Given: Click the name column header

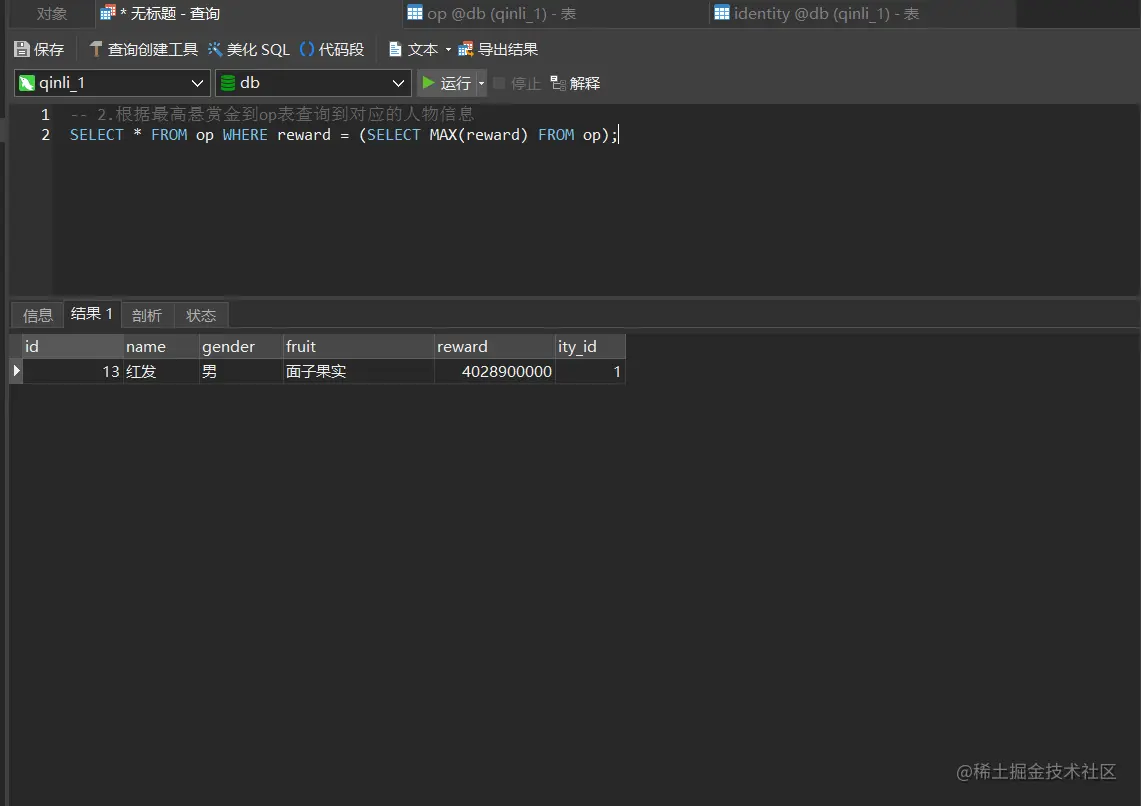Looking at the screenshot, I should click(161, 346).
